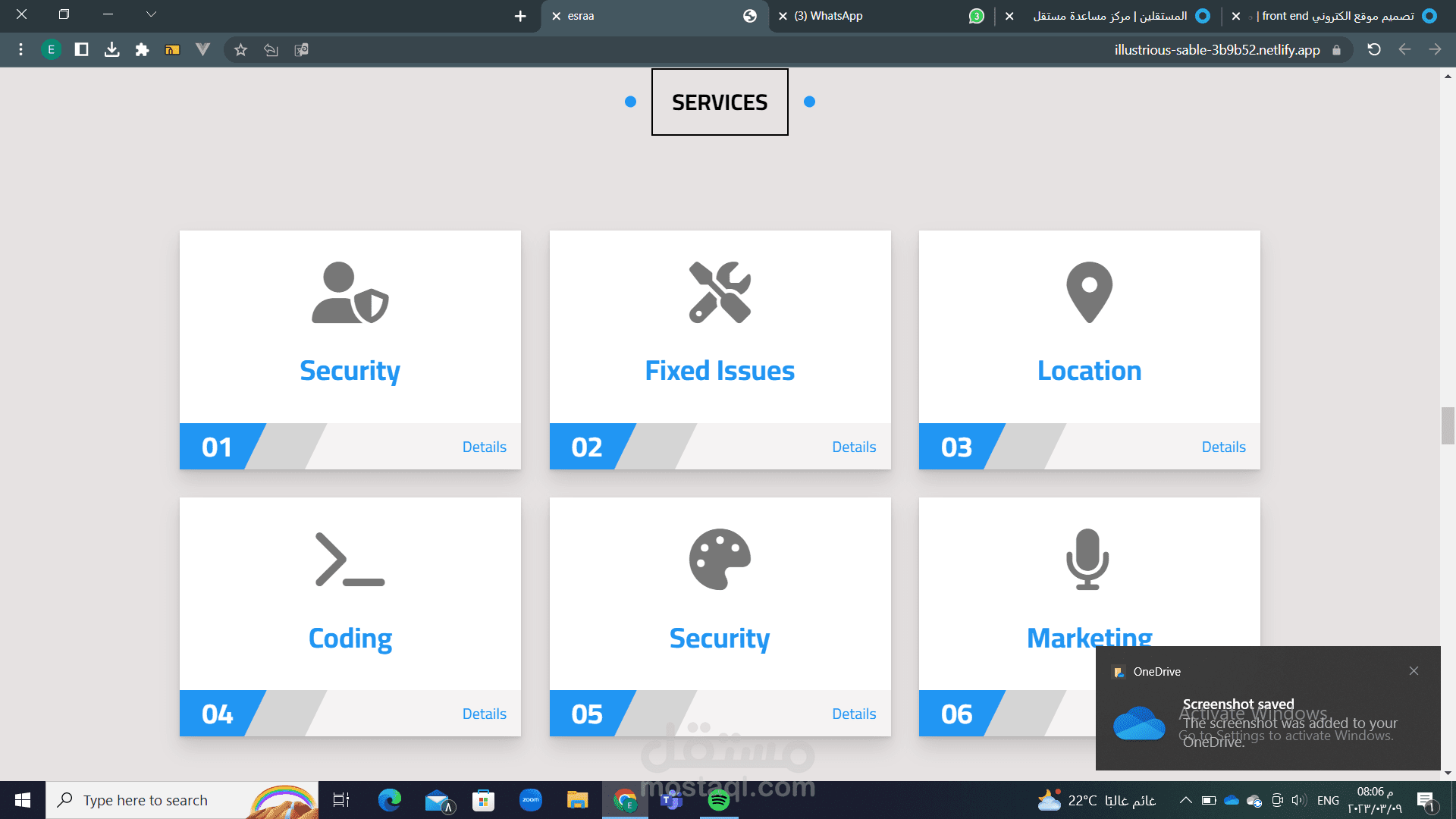Open Task View on the taskbar

coord(341,800)
